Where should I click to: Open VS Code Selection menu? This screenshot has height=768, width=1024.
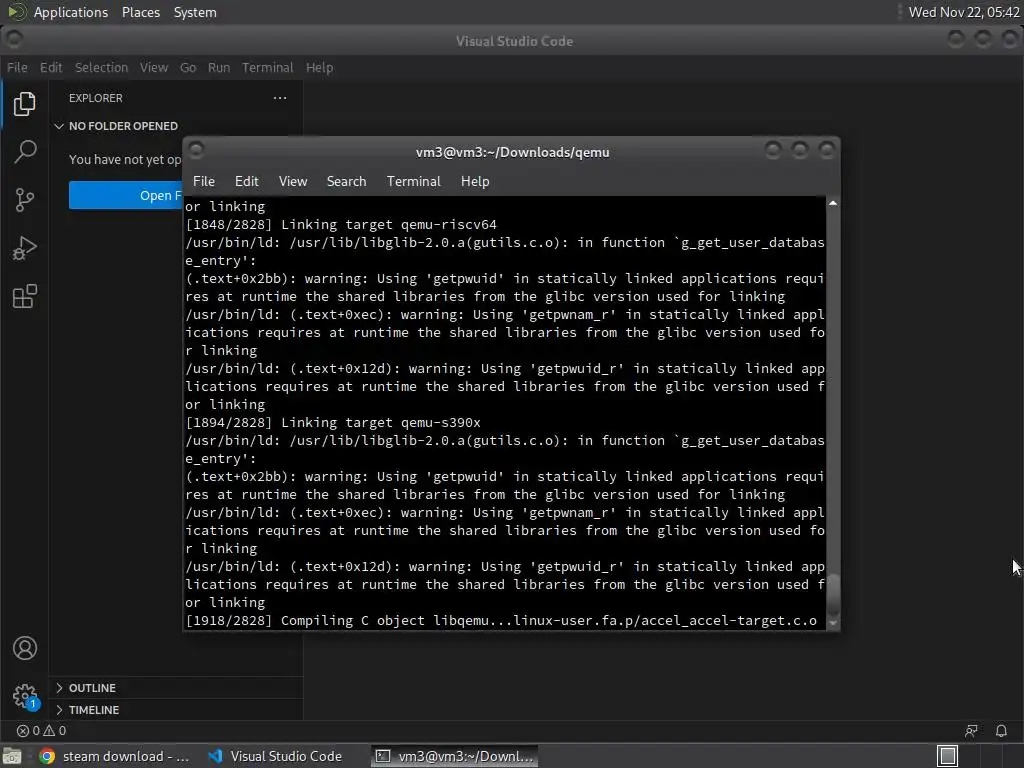[x=101, y=67]
